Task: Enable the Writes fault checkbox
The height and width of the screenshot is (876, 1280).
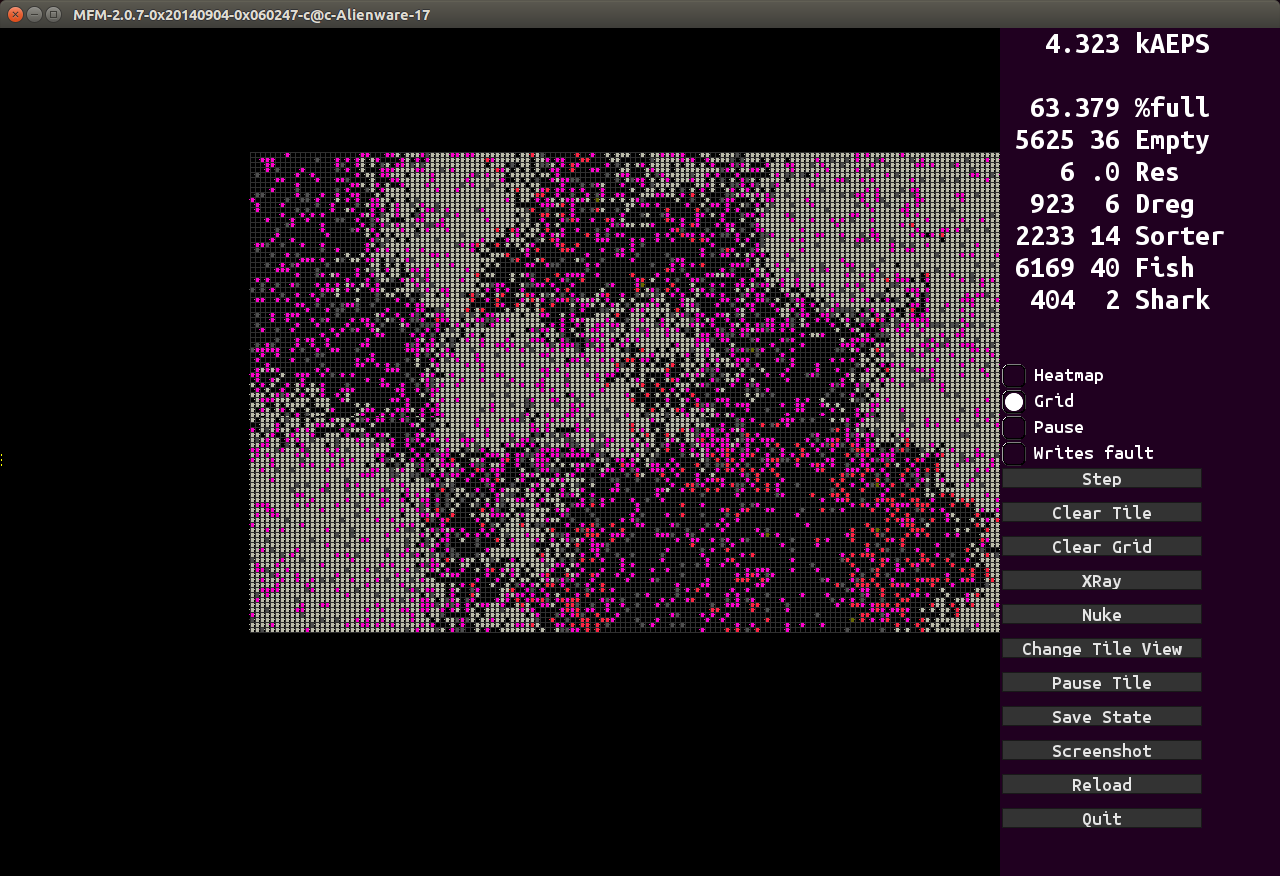Action: (x=1014, y=454)
